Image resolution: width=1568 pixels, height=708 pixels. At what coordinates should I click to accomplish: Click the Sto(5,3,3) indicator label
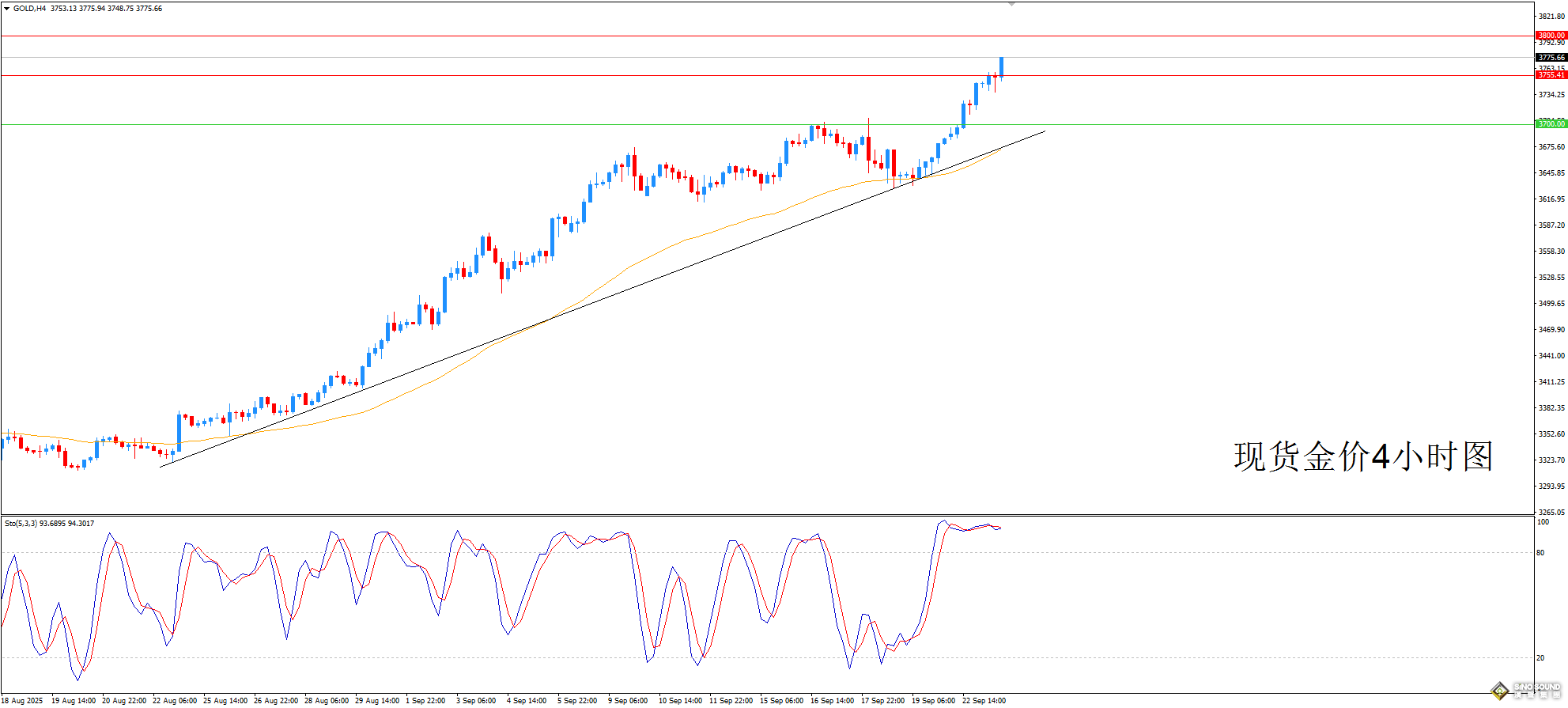pyautogui.click(x=21, y=524)
